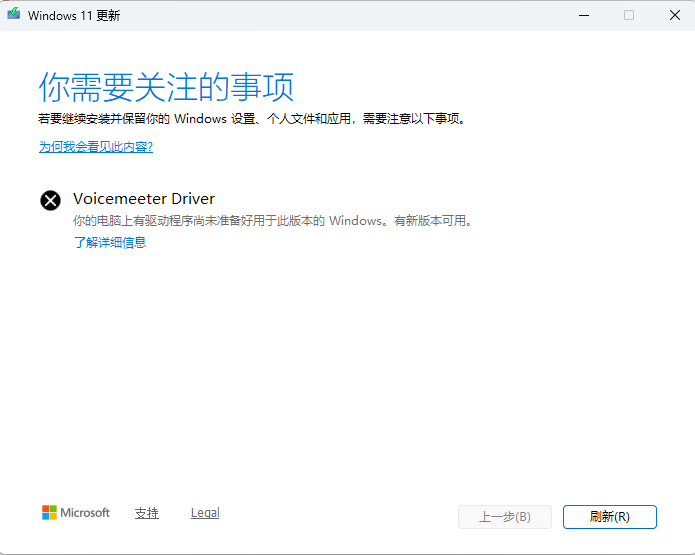Open the Legal link

point(205,513)
